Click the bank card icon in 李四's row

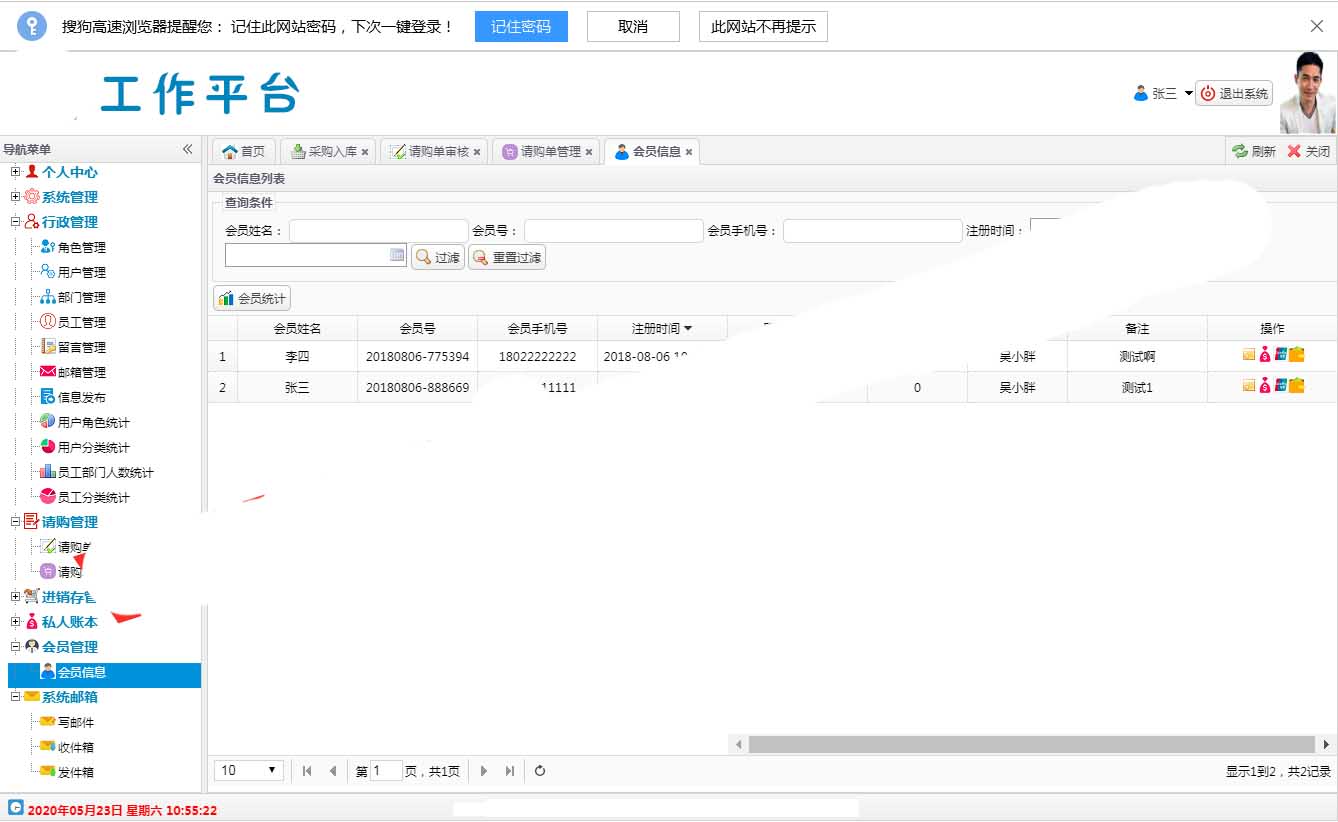(x=1280, y=355)
